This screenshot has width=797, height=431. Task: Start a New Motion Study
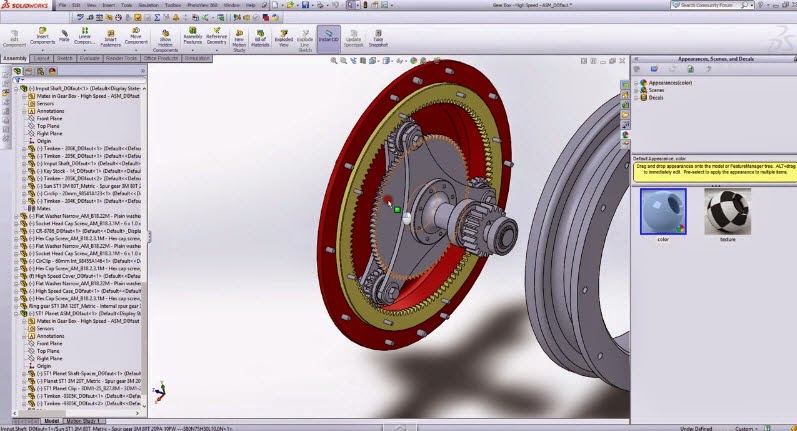click(x=239, y=41)
